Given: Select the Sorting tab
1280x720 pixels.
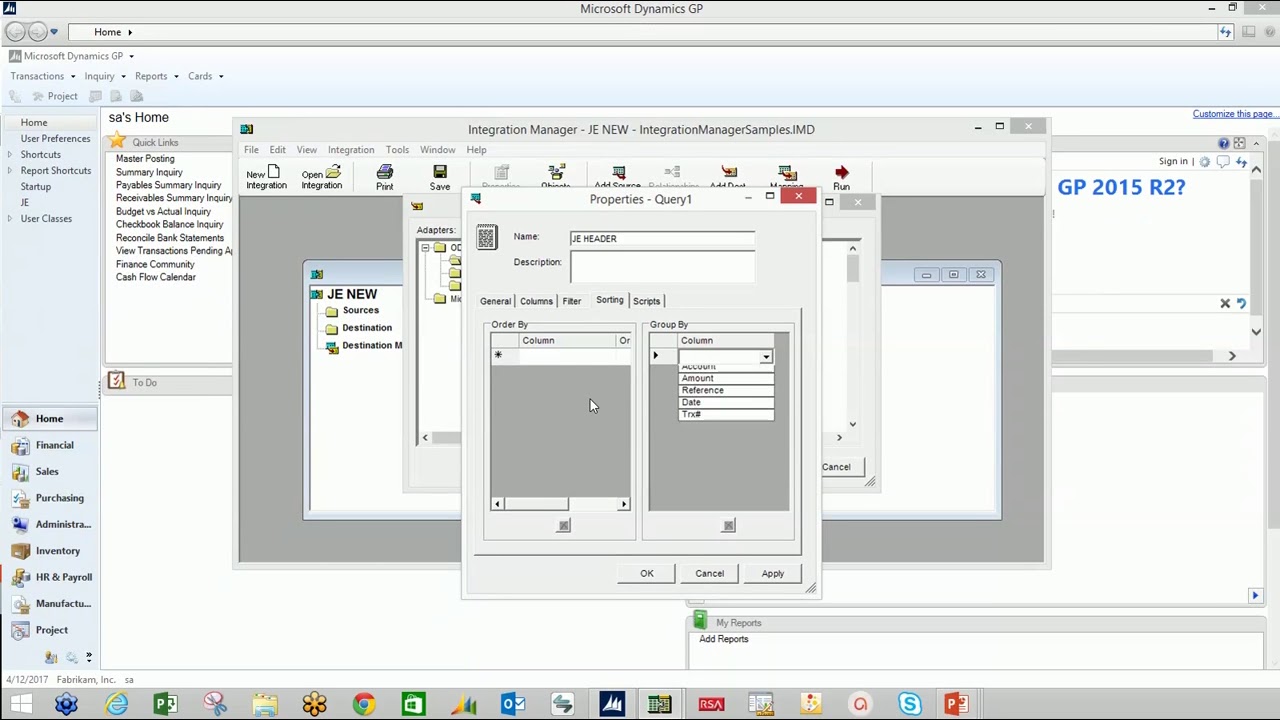Looking at the screenshot, I should [609, 300].
